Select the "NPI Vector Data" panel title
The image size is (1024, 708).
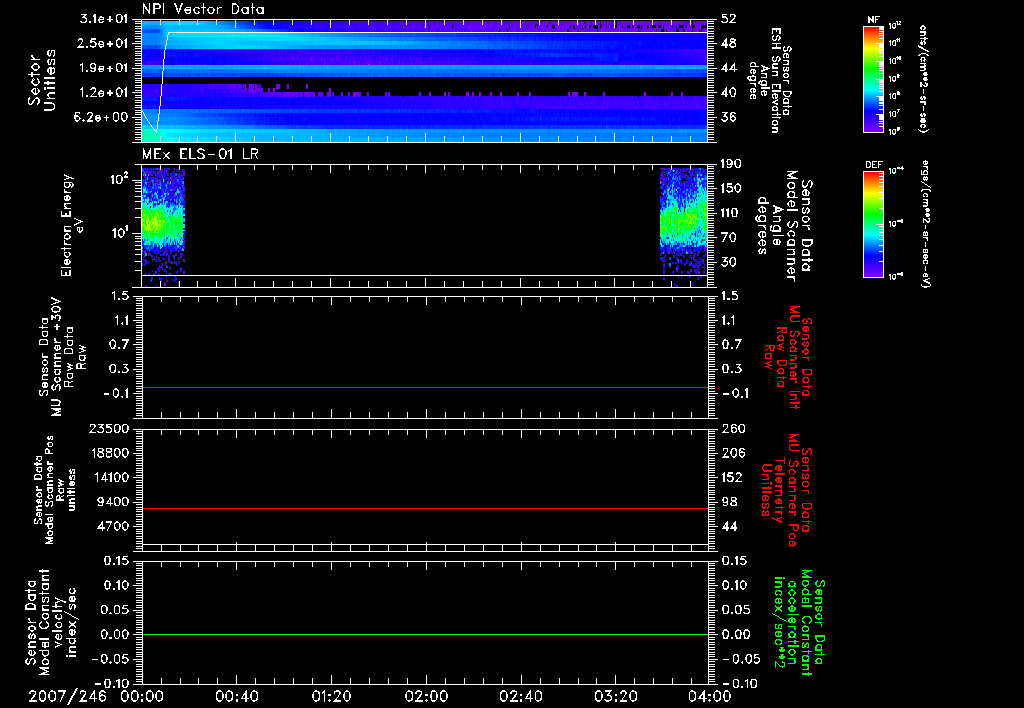(204, 9)
